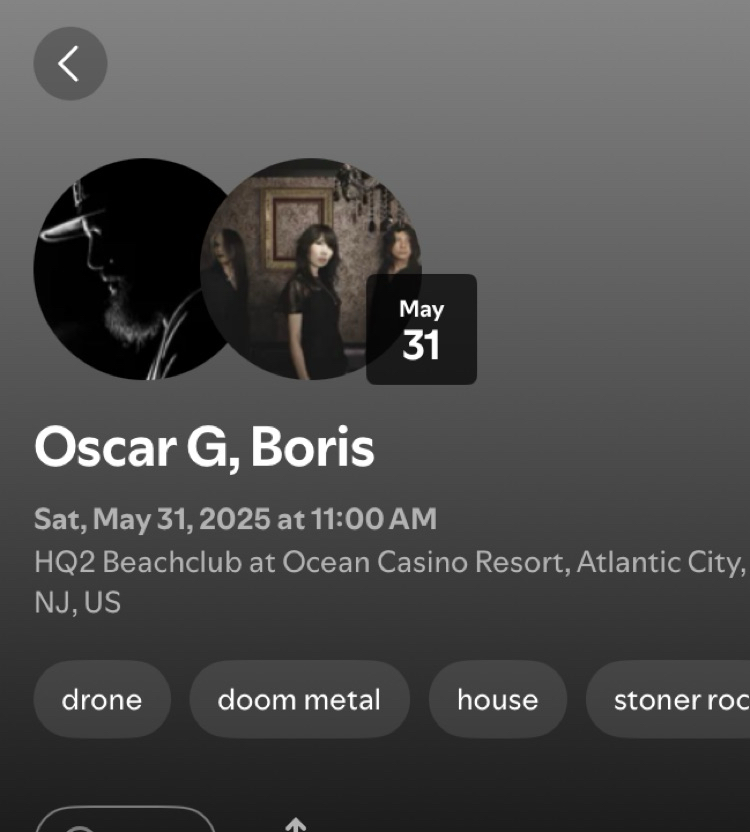This screenshot has height=832, width=750.
Task: Tap the "31" day number in badge
Action: (421, 346)
